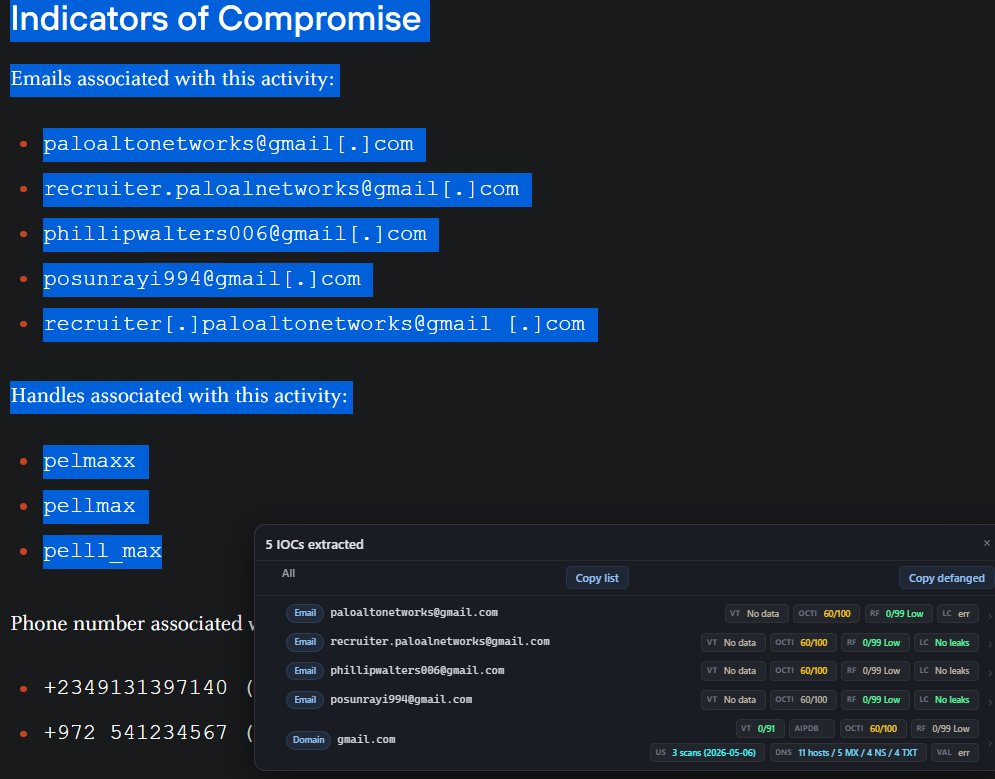
Task: Select the All filter tab
Action: pos(288,573)
